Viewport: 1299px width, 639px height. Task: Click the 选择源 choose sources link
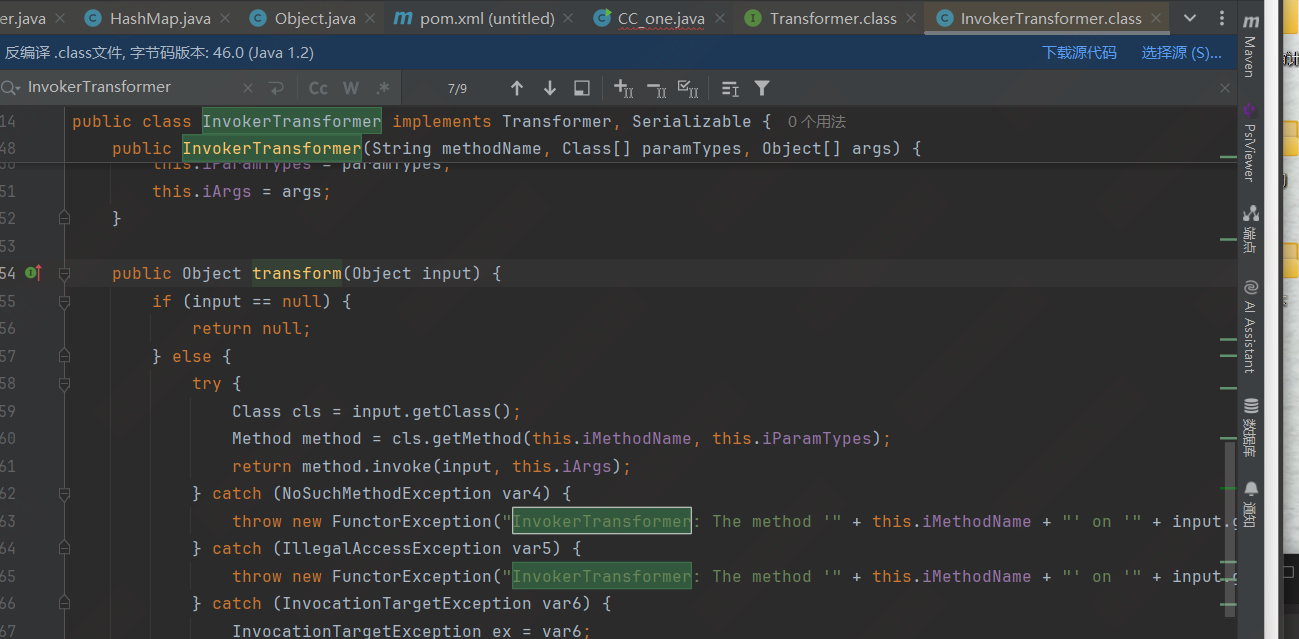[x=1181, y=52]
